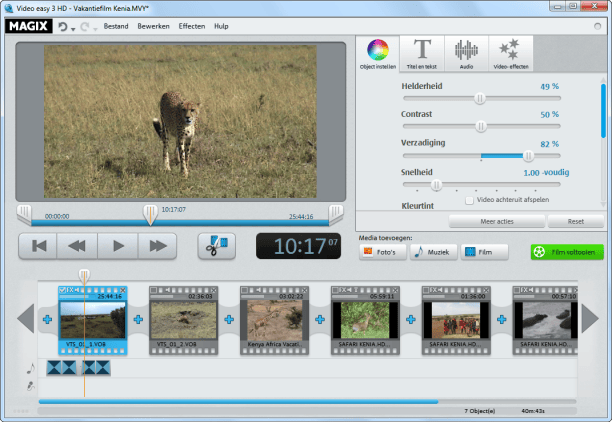Viewport: 612px width, 422px height.
Task: Click plus icon before VTS_01_1.VOB clip
Action: pyautogui.click(x=47, y=320)
